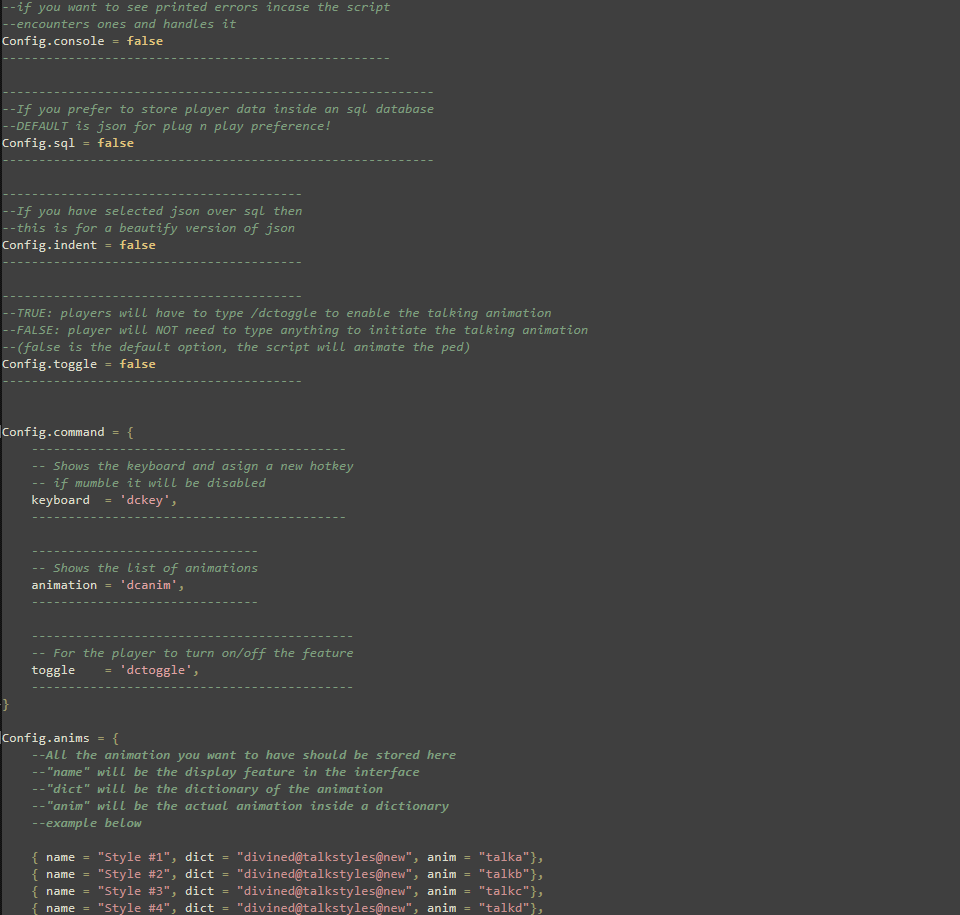Click the "Style #1" name string
The width and height of the screenshot is (960, 915).
[x=133, y=857]
